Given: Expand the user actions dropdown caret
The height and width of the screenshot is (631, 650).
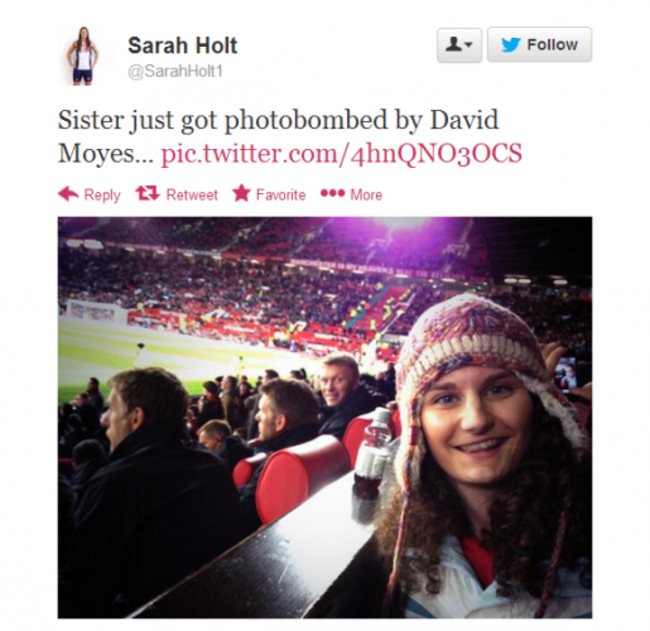Looking at the screenshot, I should [x=468, y=44].
